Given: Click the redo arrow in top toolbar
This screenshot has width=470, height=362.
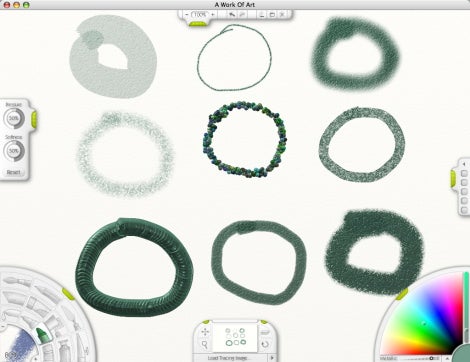Looking at the screenshot, I should click(x=242, y=15).
